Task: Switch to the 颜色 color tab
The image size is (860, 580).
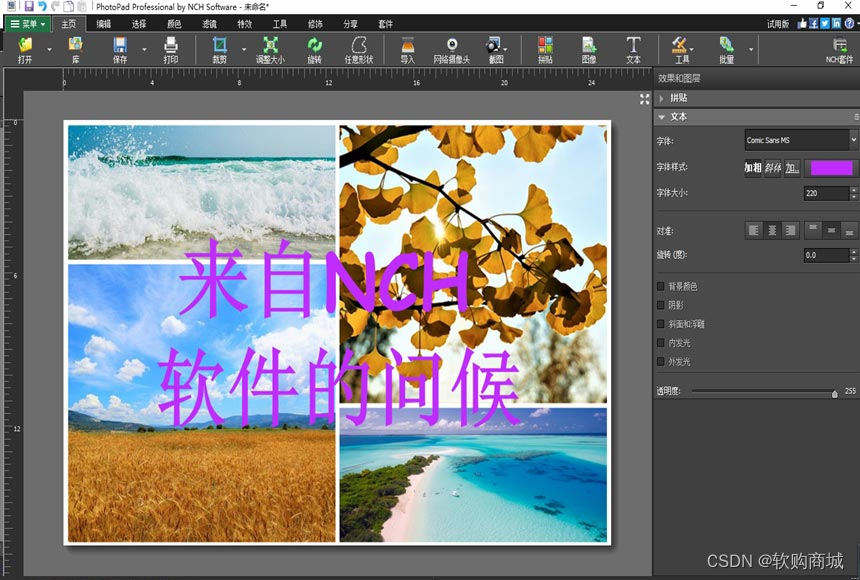Action: click(x=174, y=24)
